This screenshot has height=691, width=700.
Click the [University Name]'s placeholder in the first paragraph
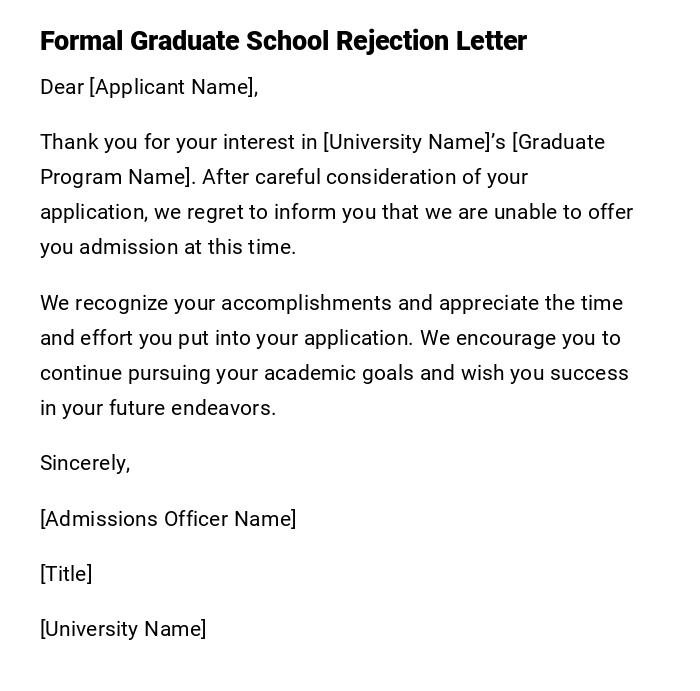(414, 142)
